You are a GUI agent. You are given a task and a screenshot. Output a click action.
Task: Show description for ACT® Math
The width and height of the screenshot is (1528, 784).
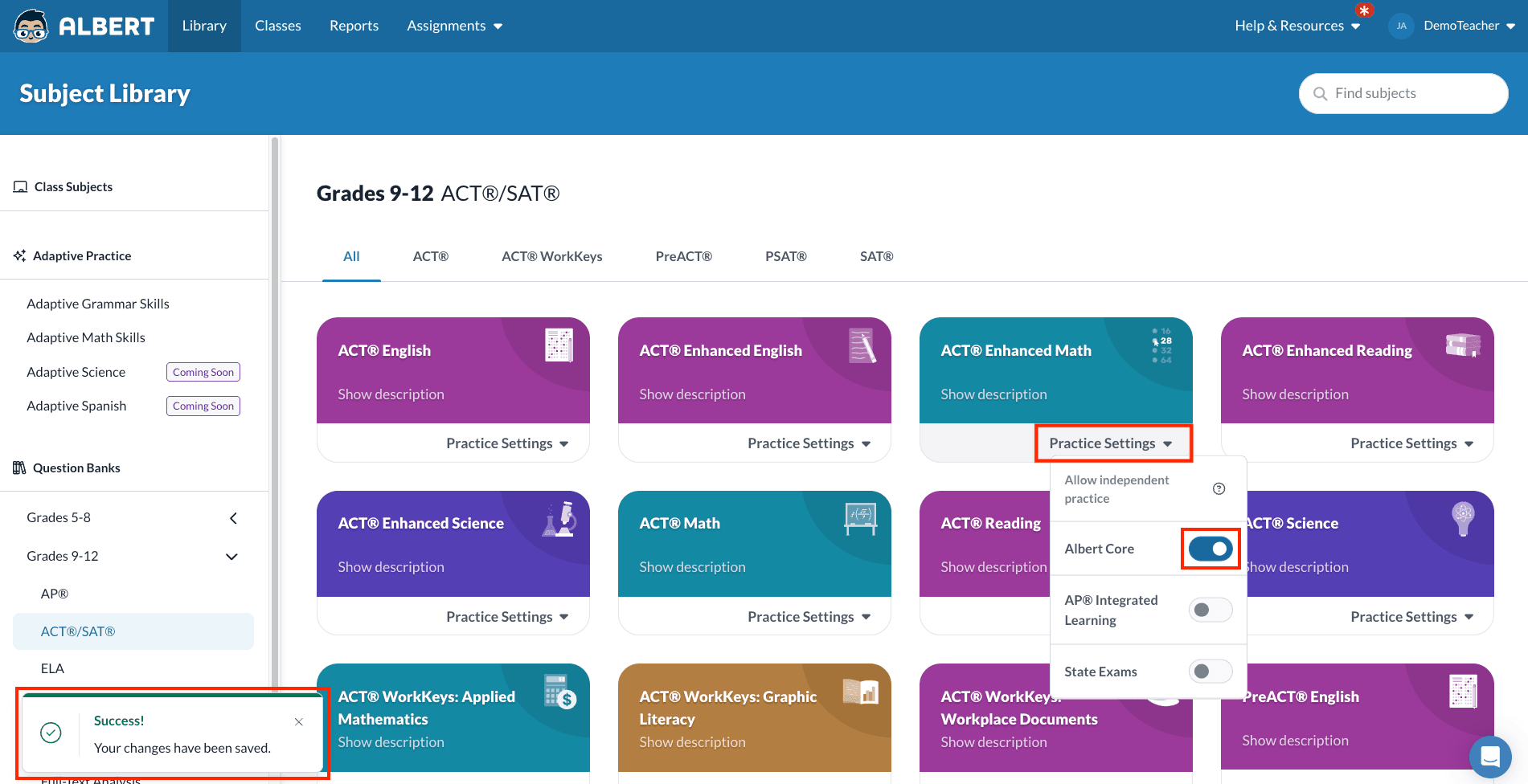click(692, 567)
